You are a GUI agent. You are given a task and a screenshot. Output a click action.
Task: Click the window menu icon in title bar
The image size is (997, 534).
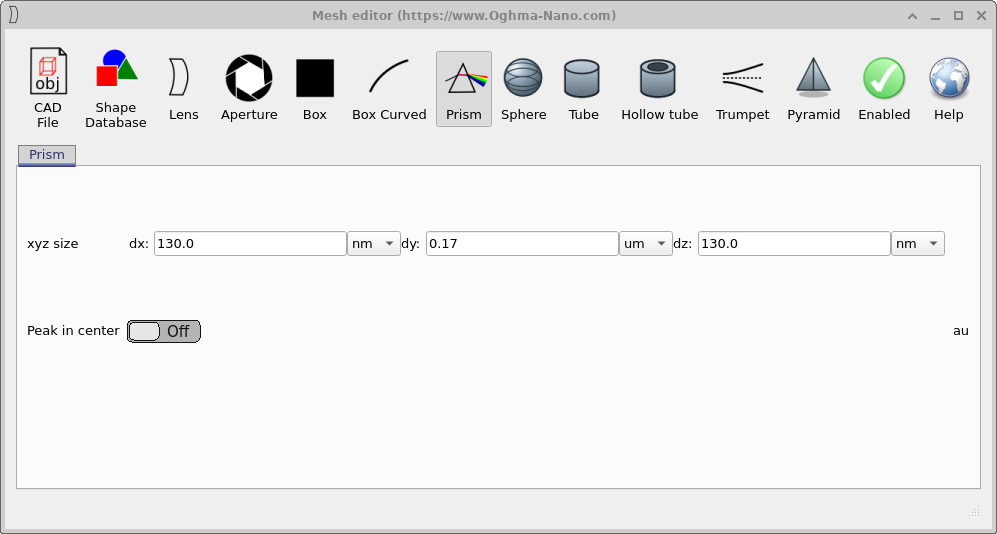13,15
